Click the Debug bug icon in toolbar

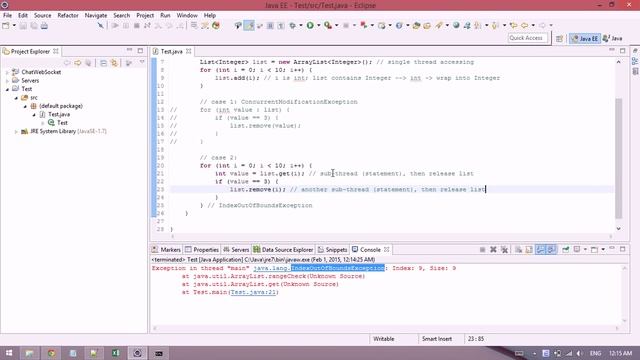292,25
